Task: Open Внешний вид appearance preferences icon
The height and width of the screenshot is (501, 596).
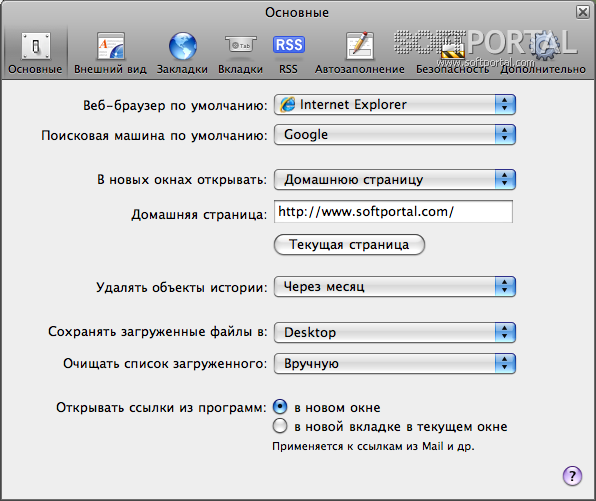Action: point(110,46)
